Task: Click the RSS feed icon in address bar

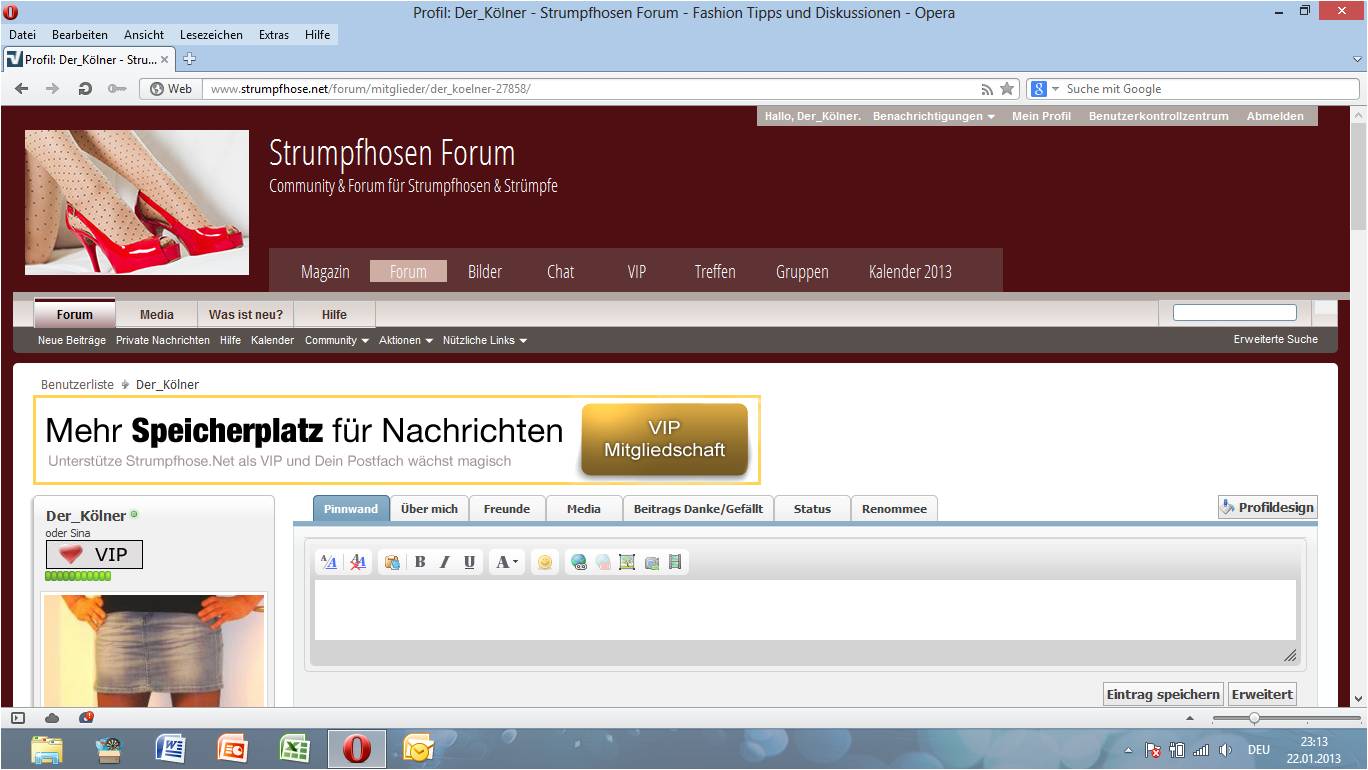Action: coord(987,89)
